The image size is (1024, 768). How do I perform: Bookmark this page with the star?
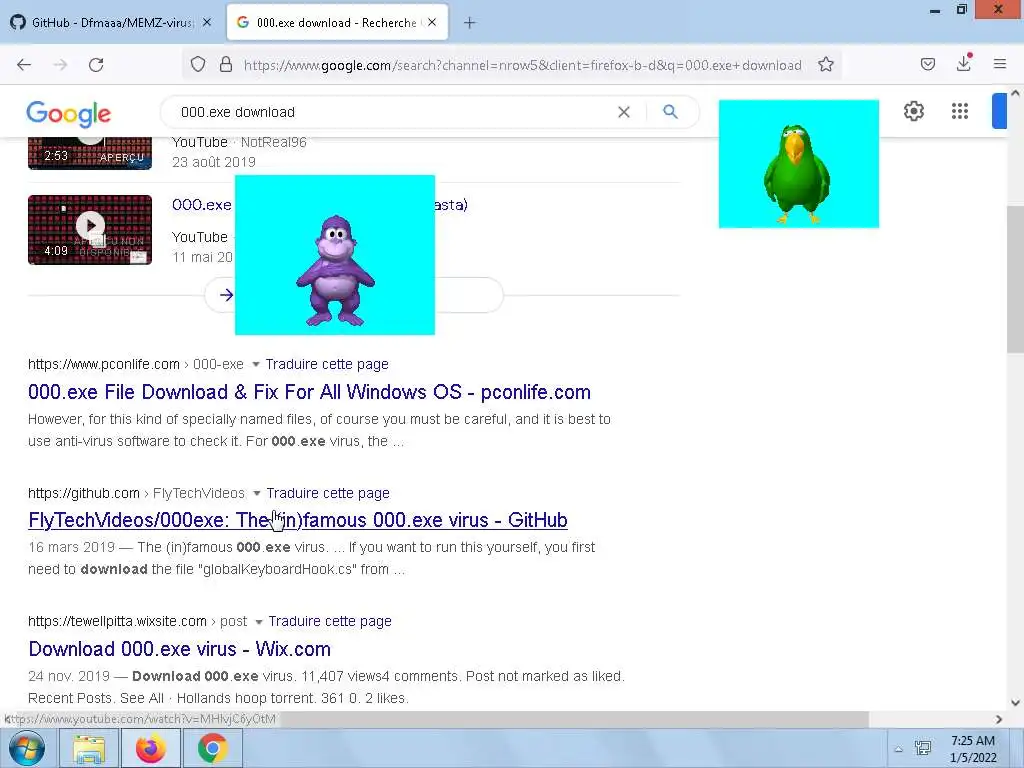(x=825, y=64)
